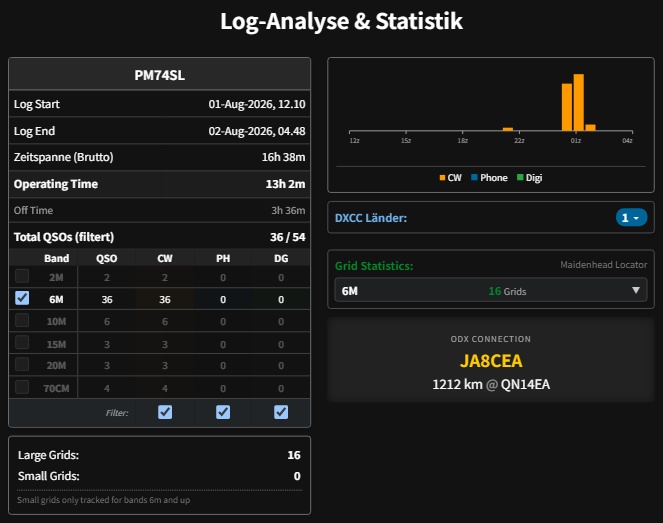Check the 70CM band checkbox

22,386
